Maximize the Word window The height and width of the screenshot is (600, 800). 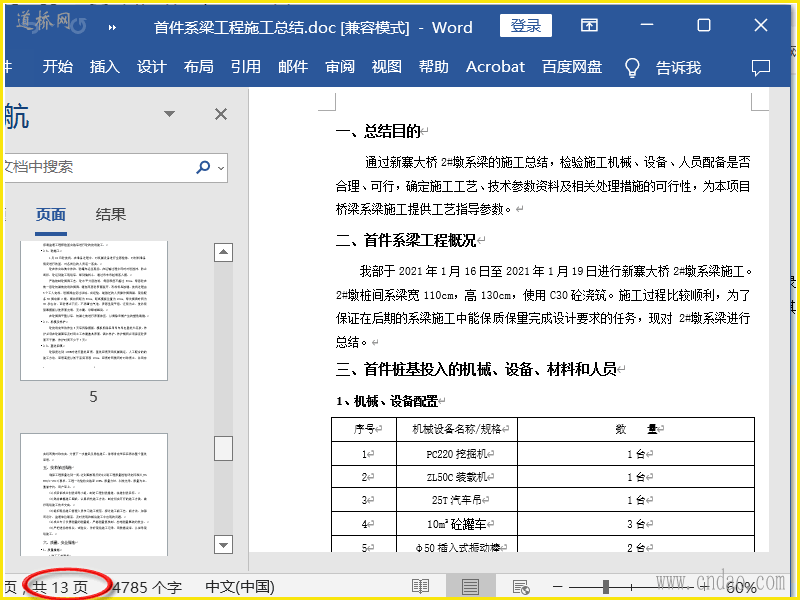pos(704,25)
